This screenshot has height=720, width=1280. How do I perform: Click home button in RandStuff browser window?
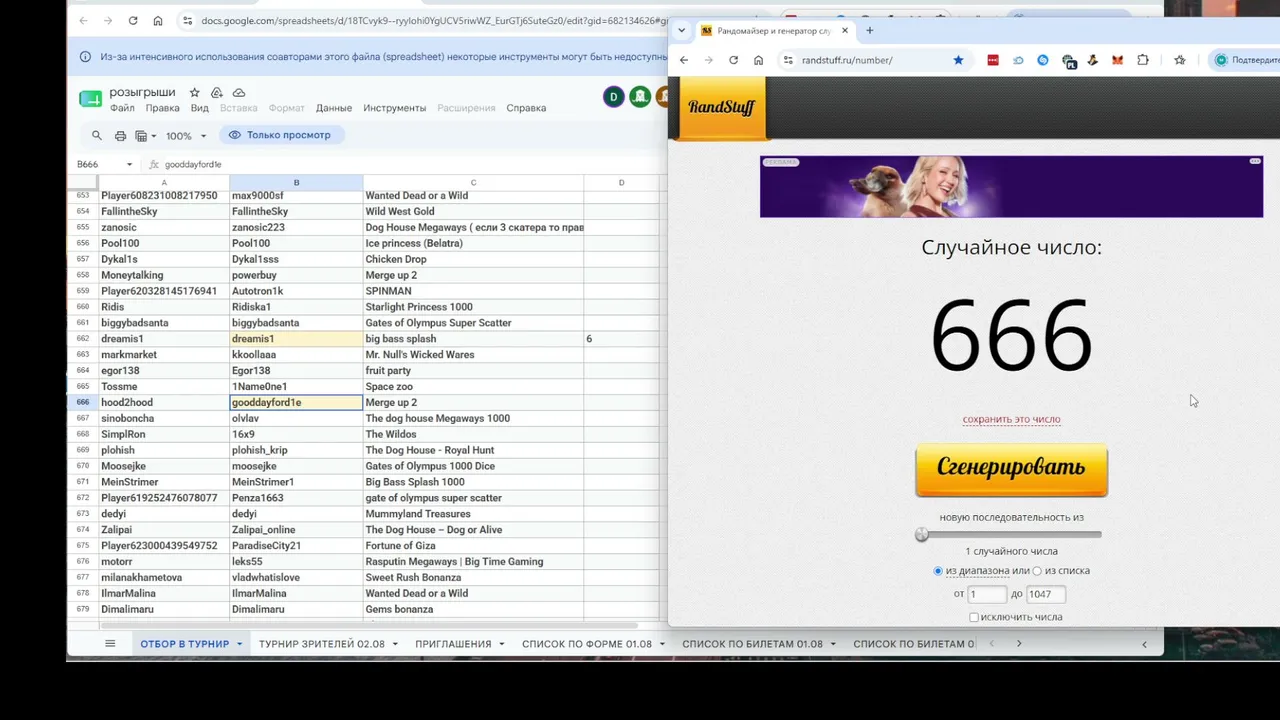pyautogui.click(x=758, y=60)
